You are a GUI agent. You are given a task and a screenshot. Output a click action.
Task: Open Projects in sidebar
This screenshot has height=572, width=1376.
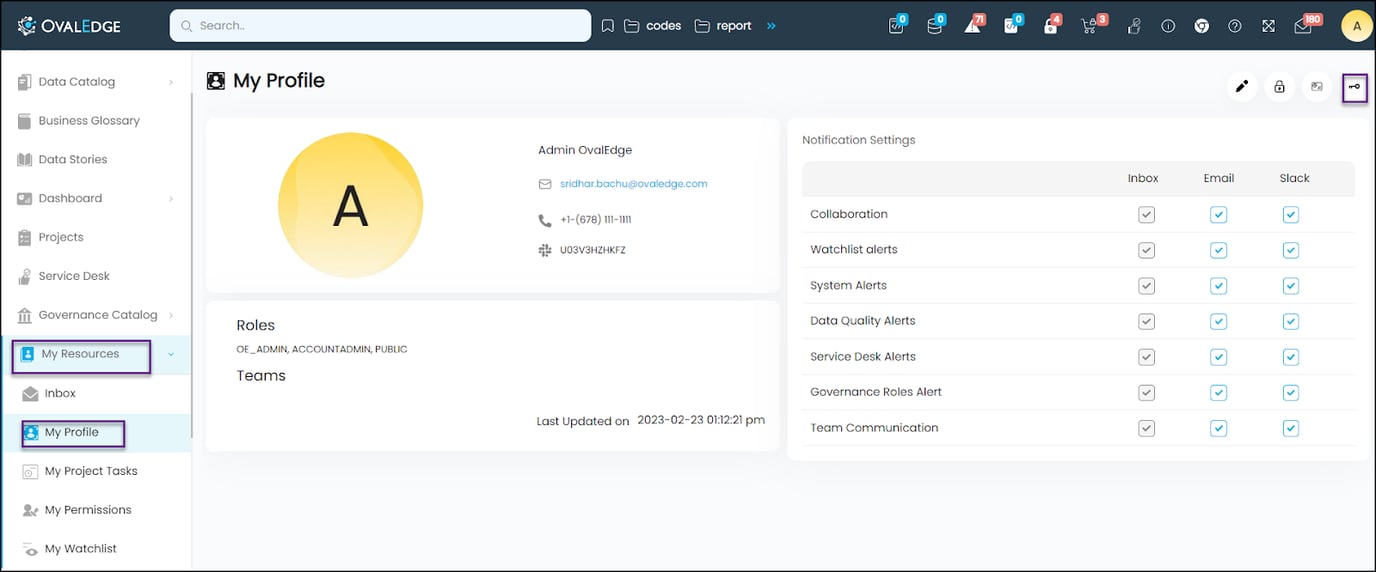(x=61, y=238)
